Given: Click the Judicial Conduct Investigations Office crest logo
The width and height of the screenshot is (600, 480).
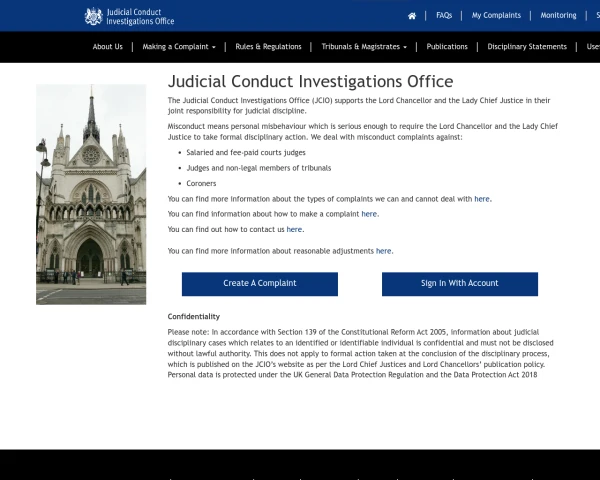Looking at the screenshot, I should pos(93,16).
